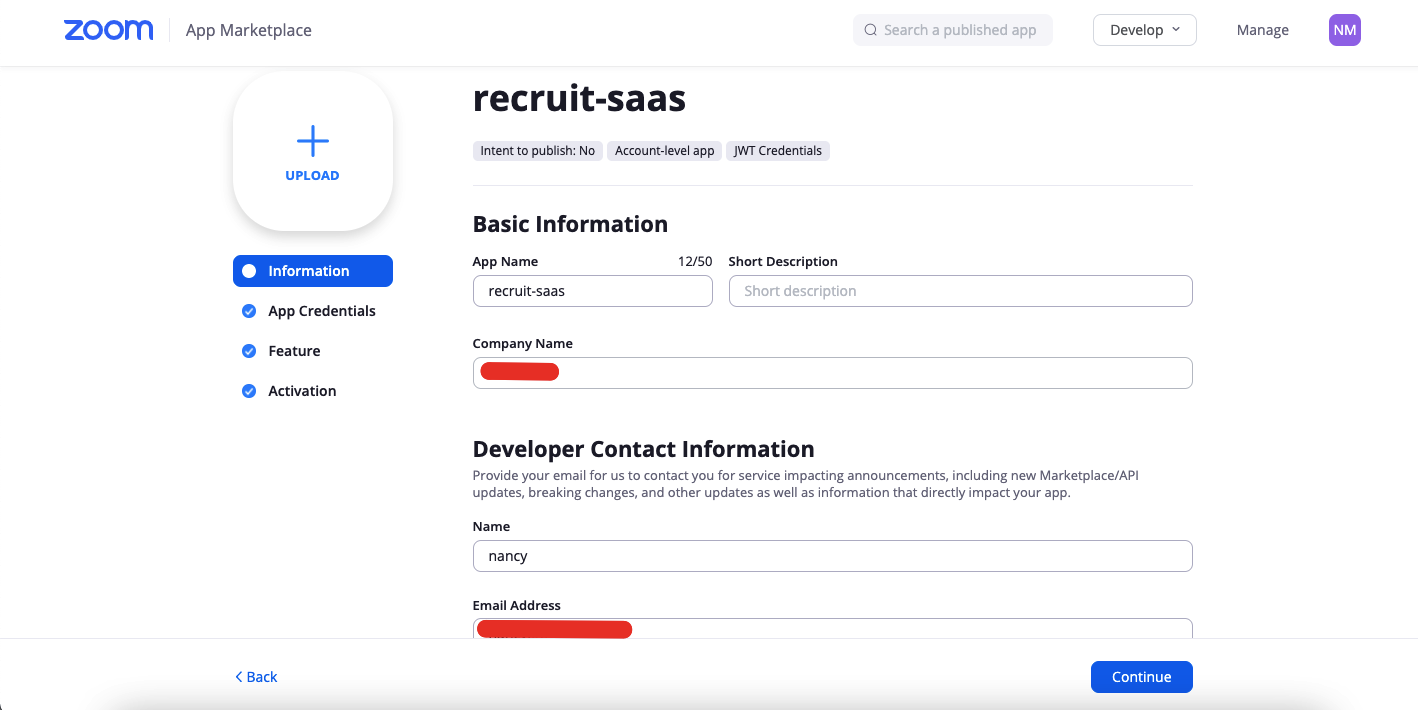This screenshot has height=710, width=1418.
Task: Click the UPLOAD label
Action: 312,176
